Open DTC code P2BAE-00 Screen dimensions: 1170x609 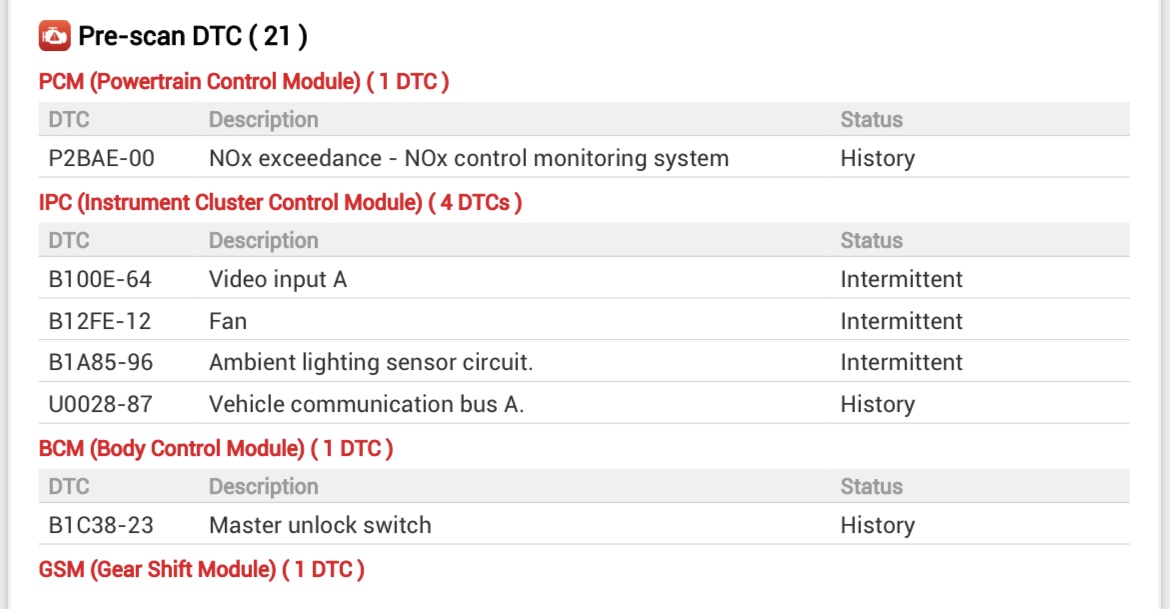pyautogui.click(x=101, y=158)
